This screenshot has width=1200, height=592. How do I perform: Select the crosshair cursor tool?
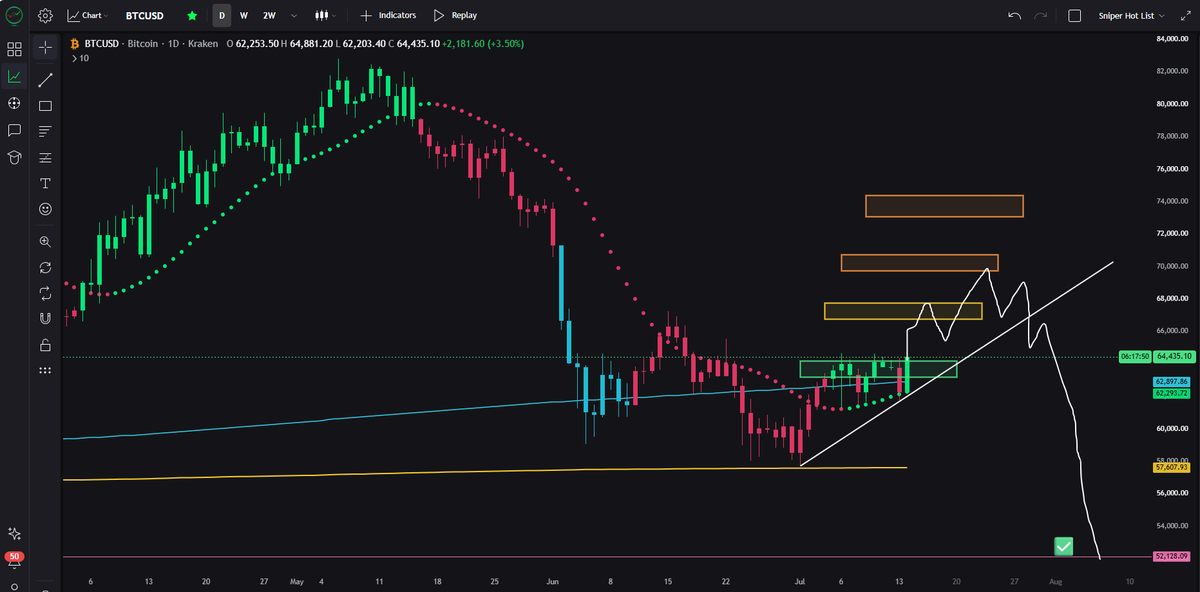pyautogui.click(x=45, y=47)
